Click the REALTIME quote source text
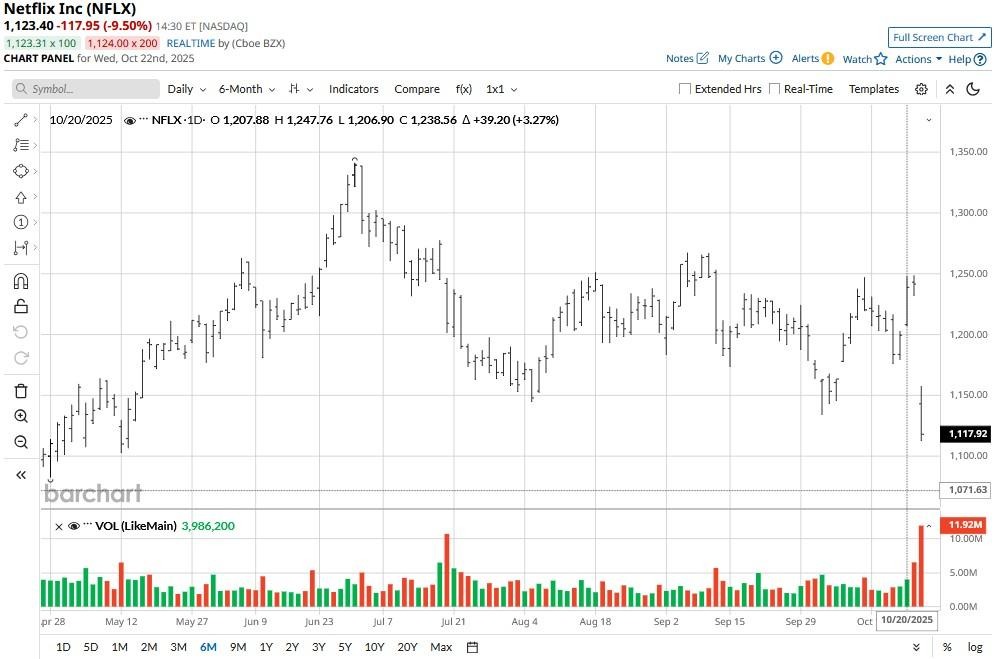Screen dimensions: 994x659 point(190,43)
